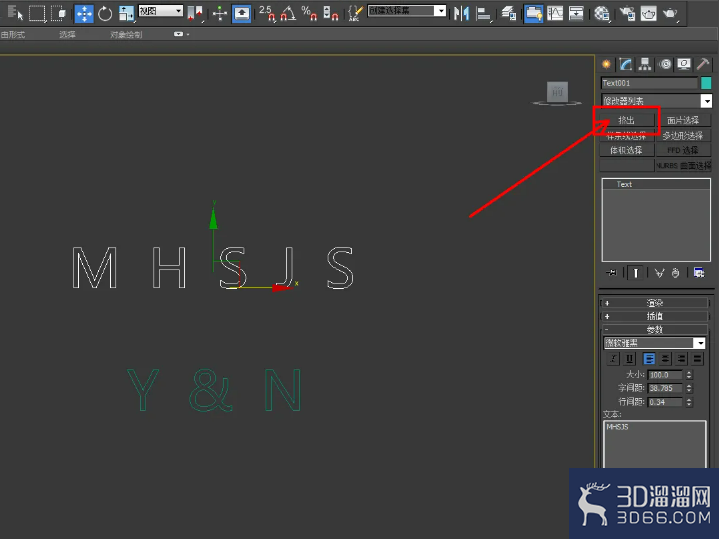Open the Layer Manager icon
Screen dimensions: 719x539
509,13
